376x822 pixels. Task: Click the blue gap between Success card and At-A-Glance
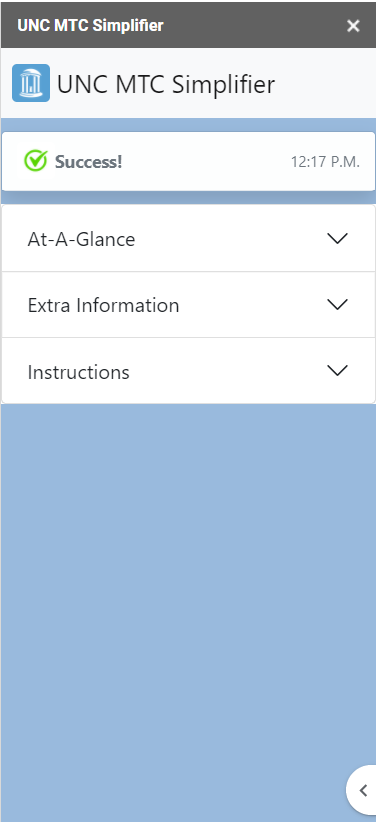point(188,198)
